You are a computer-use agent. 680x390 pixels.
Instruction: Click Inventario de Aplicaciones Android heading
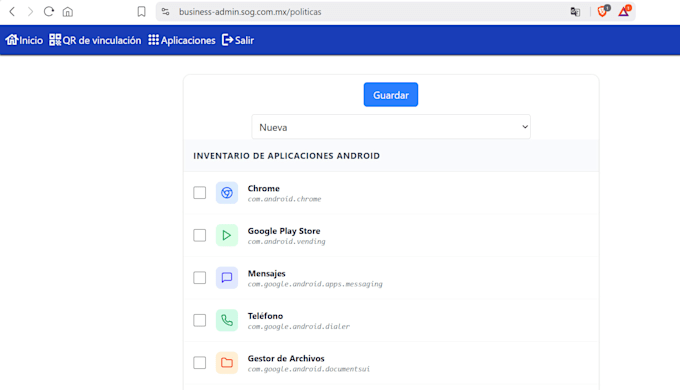(287, 156)
